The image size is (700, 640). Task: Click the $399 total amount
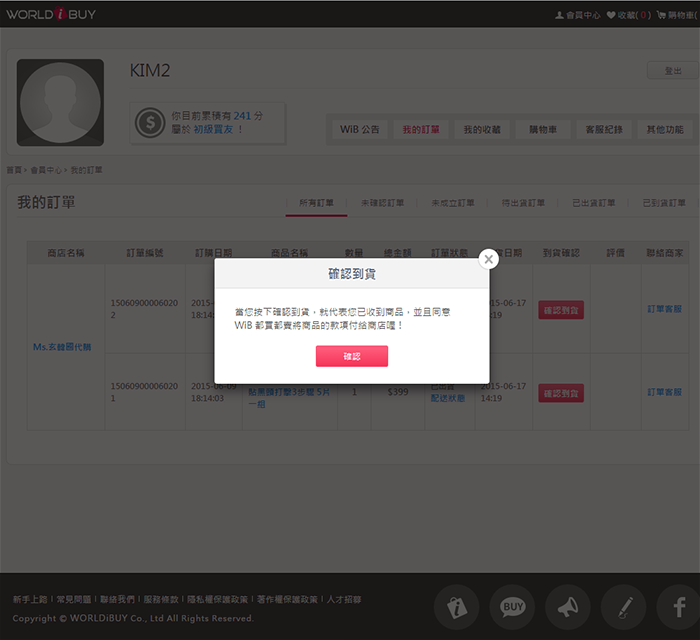(x=398, y=392)
